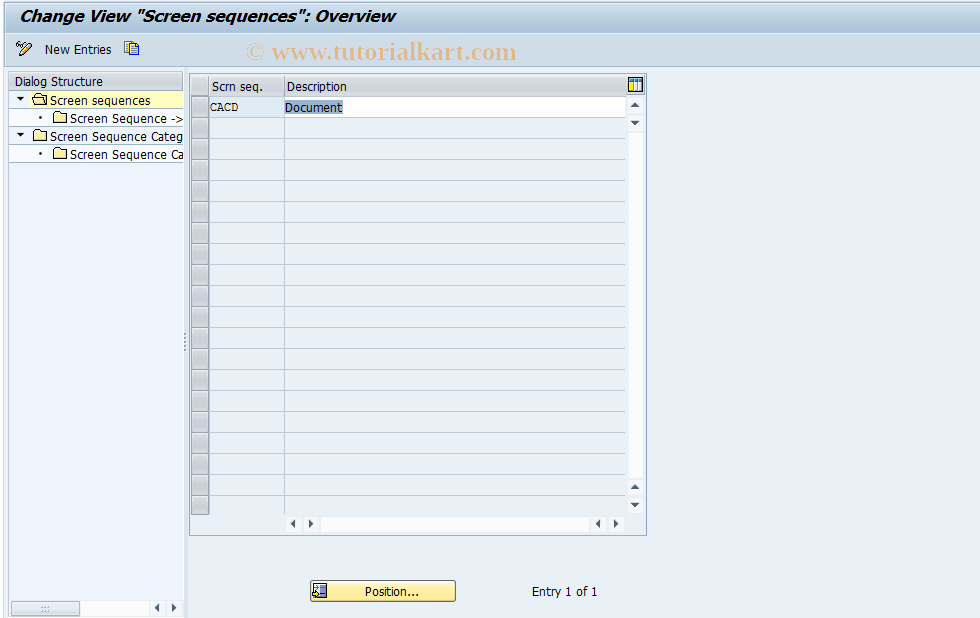Screen dimensions: 980x618
Task: Click the Entry 1 of 1 text
Action: pos(564,591)
